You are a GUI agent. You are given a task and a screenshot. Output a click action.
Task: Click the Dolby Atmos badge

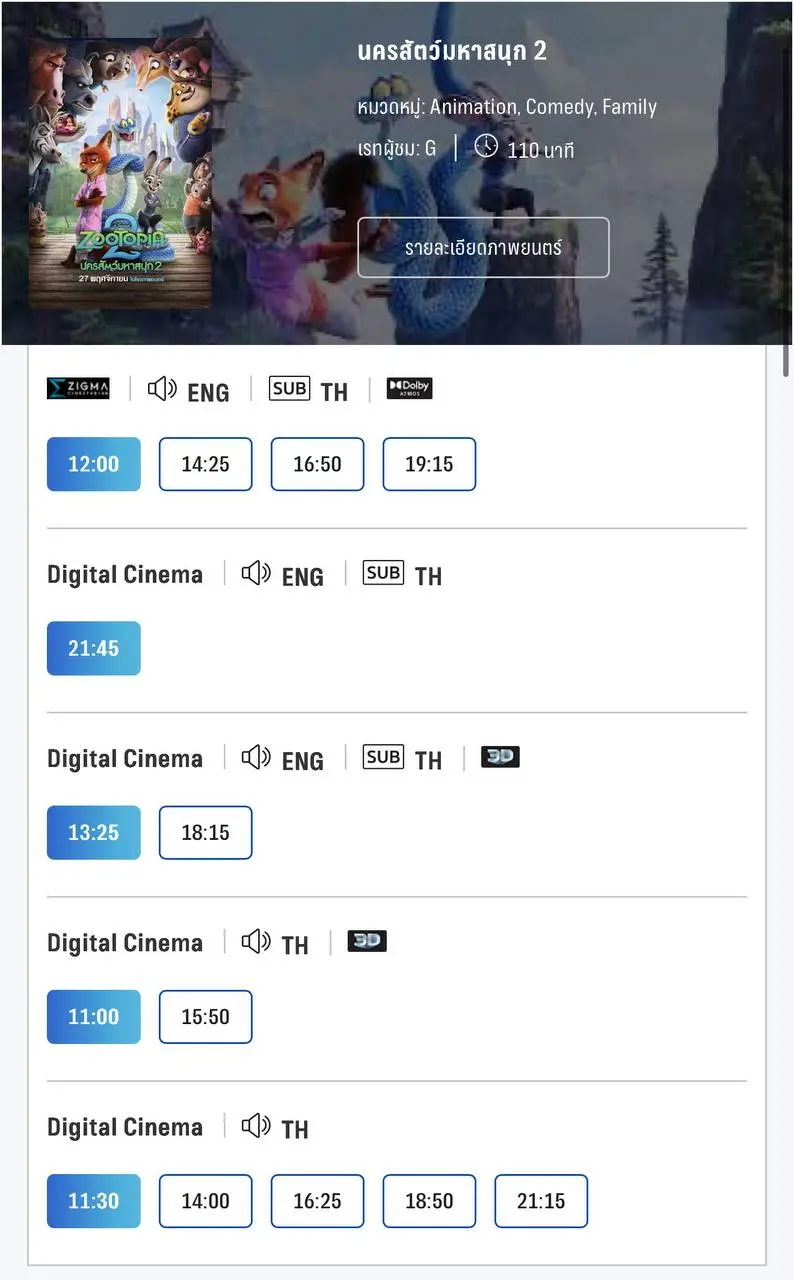pos(409,389)
